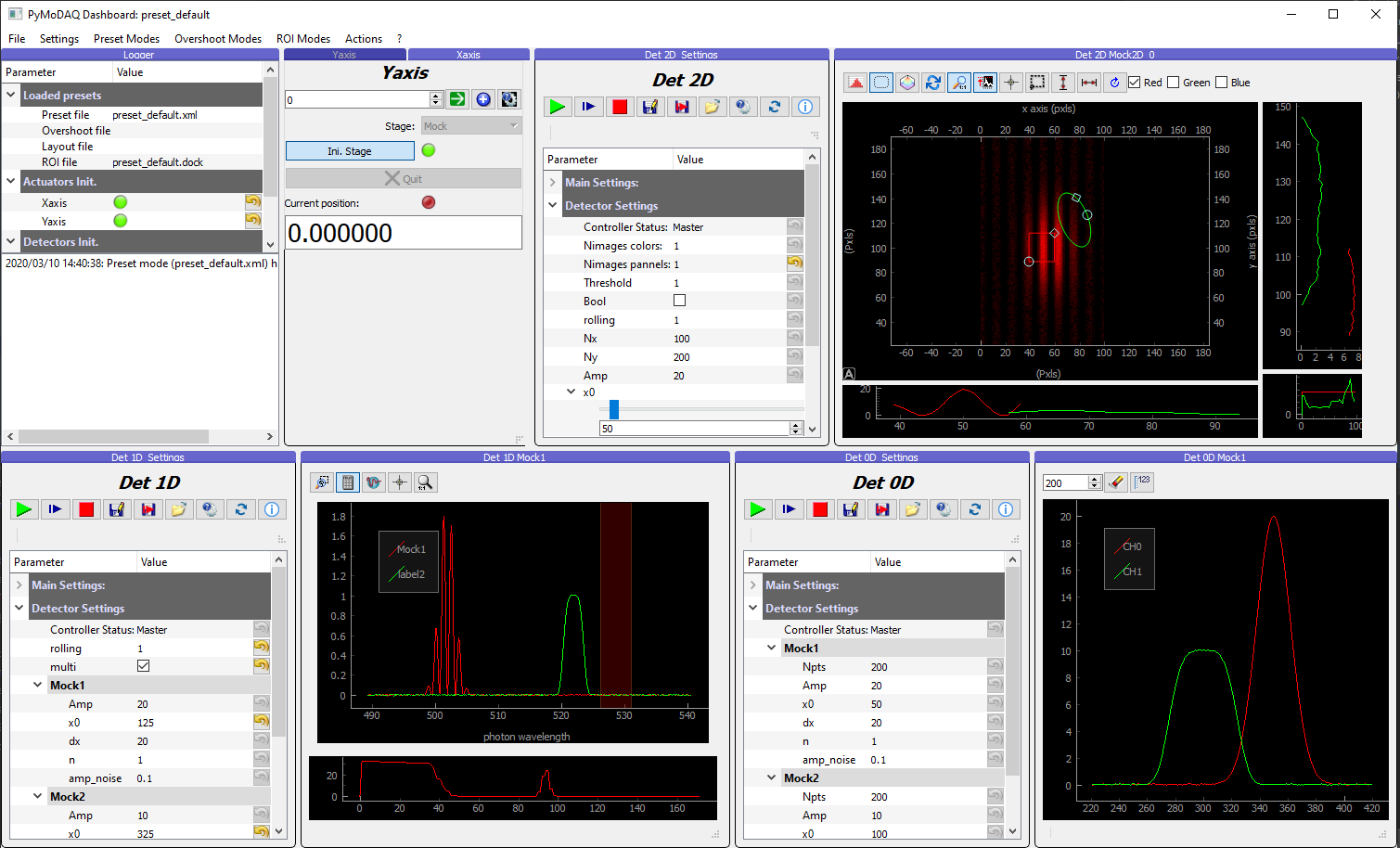Click green play button in Det 2D settings
Image resolution: width=1400 pixels, height=848 pixels.
pyautogui.click(x=558, y=107)
